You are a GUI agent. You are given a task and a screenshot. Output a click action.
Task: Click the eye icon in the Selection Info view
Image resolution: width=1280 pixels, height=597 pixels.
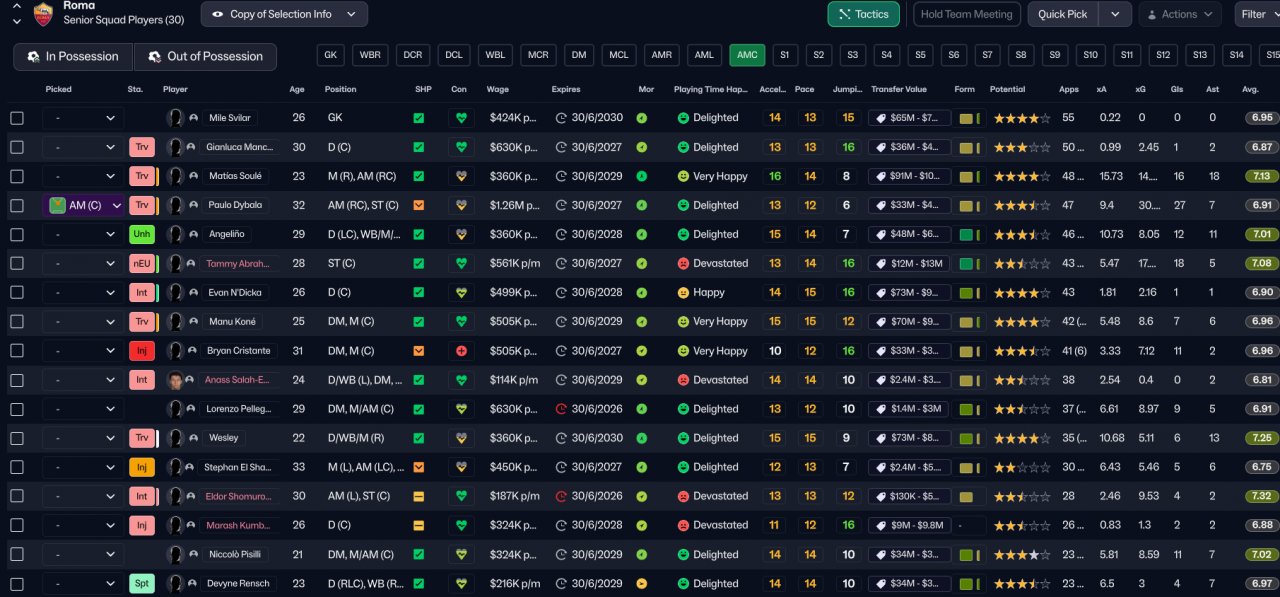tap(218, 14)
